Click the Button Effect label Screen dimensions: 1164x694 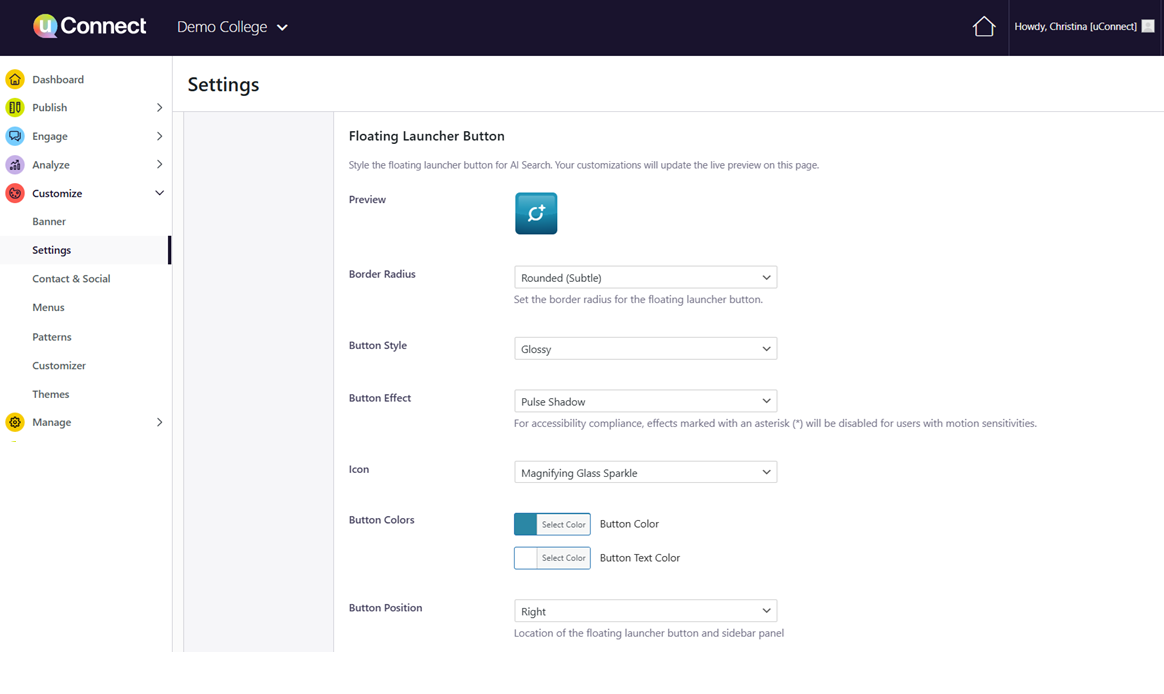380,398
